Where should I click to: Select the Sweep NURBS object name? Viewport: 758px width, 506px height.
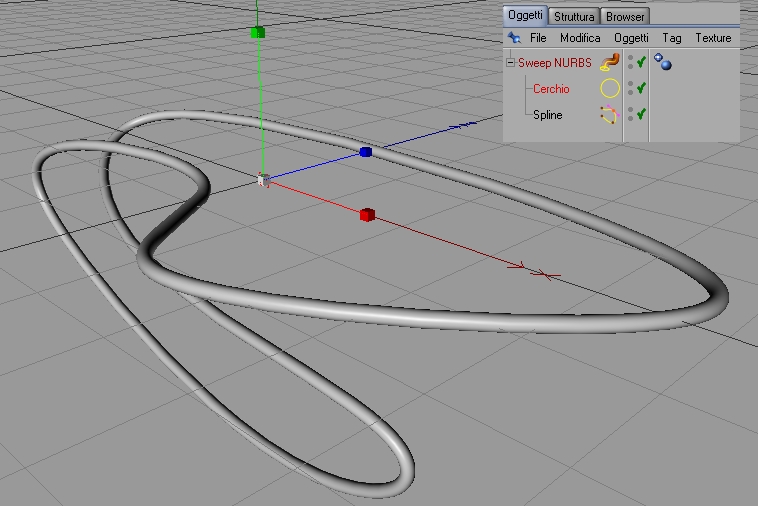(554, 63)
